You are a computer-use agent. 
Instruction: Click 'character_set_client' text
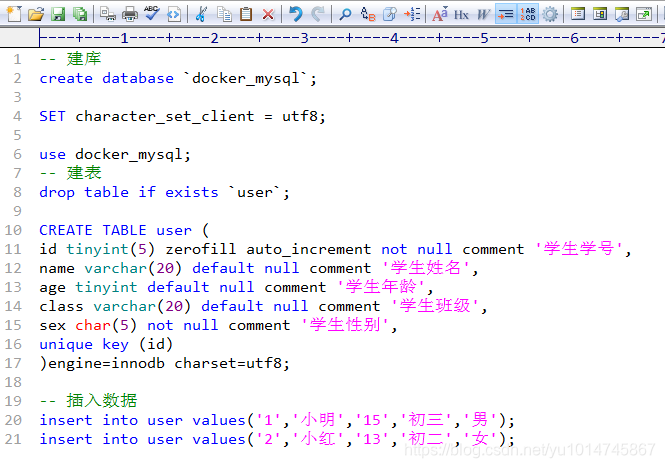[x=165, y=117]
